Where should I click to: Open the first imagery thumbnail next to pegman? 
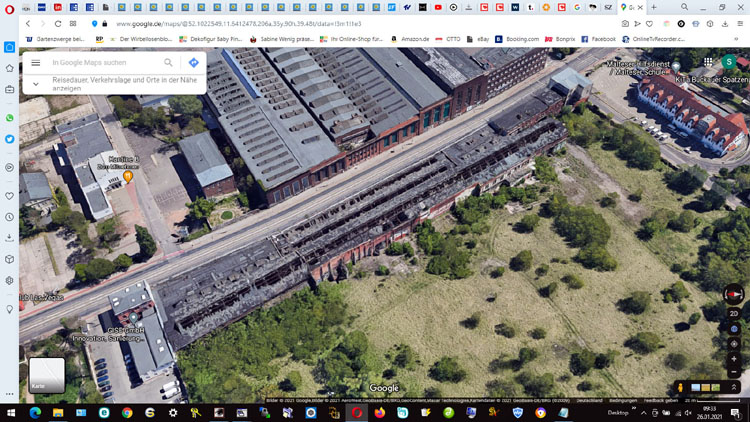coord(696,388)
